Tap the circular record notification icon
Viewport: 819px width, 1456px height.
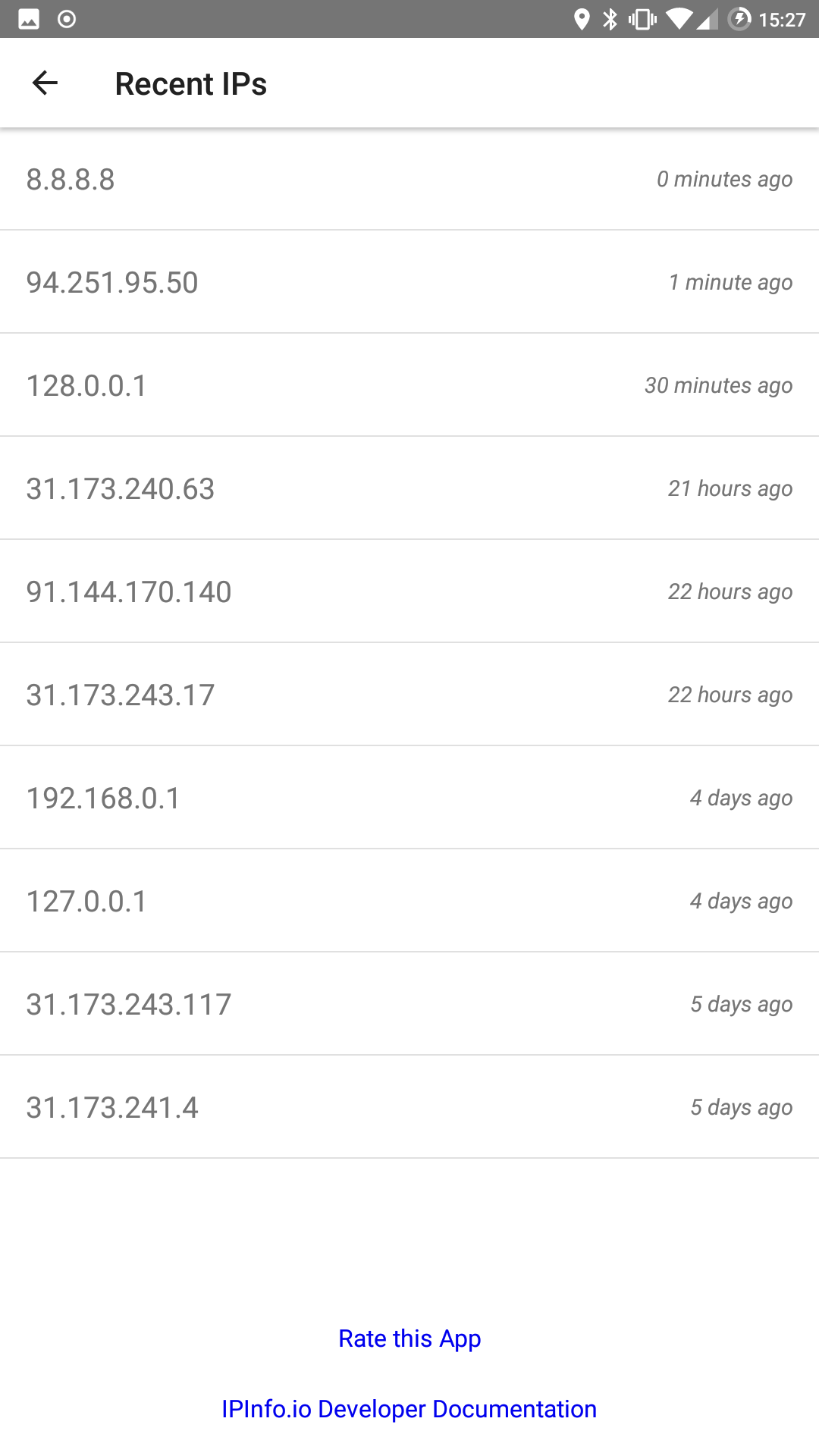[x=67, y=19]
